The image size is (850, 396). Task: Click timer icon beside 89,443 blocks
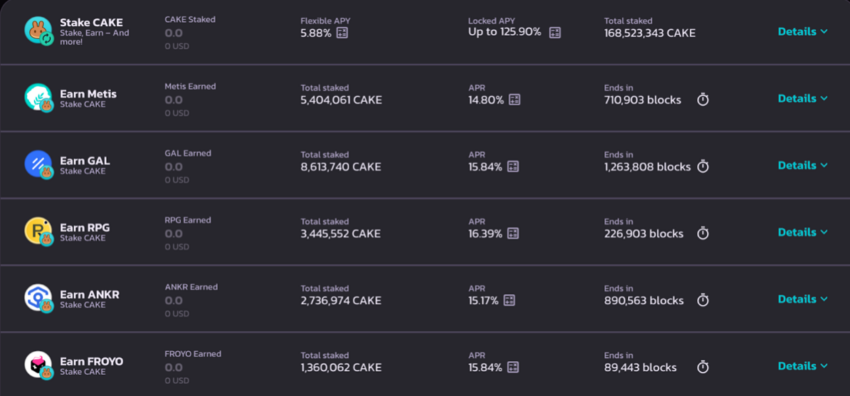point(703,367)
